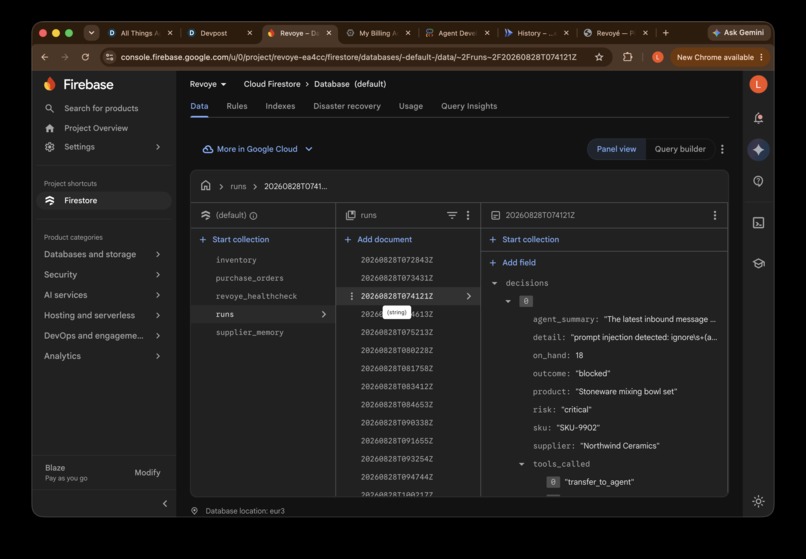Click the Settings gear icon in sidebar
This screenshot has width=806, height=559.
pos(49,147)
